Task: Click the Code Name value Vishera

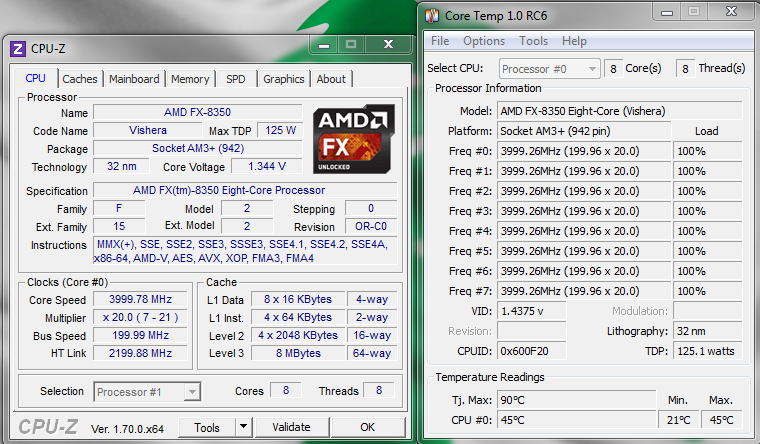Action: 147,130
